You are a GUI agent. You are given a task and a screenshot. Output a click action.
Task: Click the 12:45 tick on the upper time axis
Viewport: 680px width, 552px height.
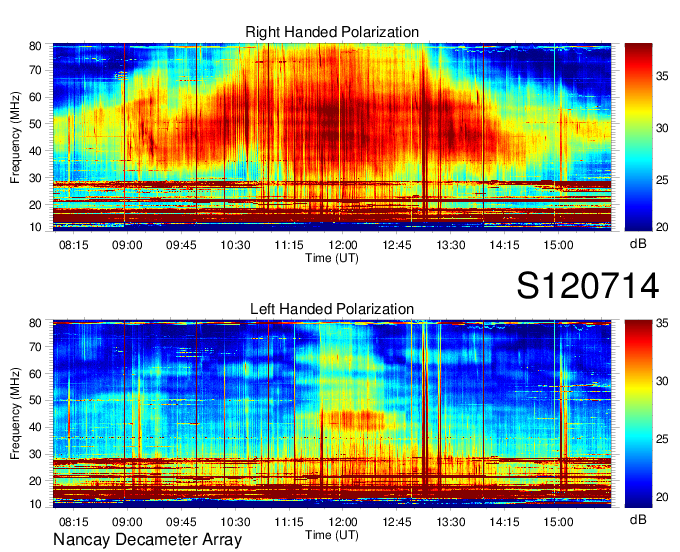(x=397, y=245)
